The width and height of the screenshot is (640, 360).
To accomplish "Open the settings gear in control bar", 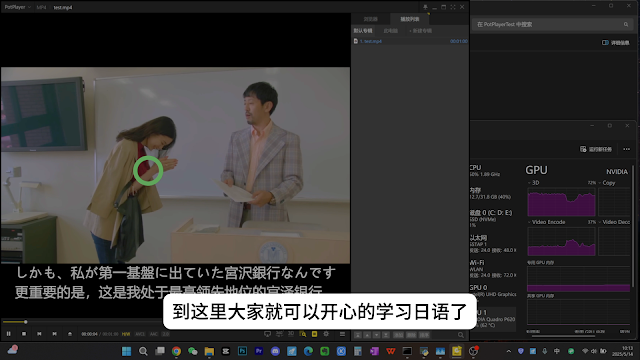I will pyautogui.click(x=326, y=333).
